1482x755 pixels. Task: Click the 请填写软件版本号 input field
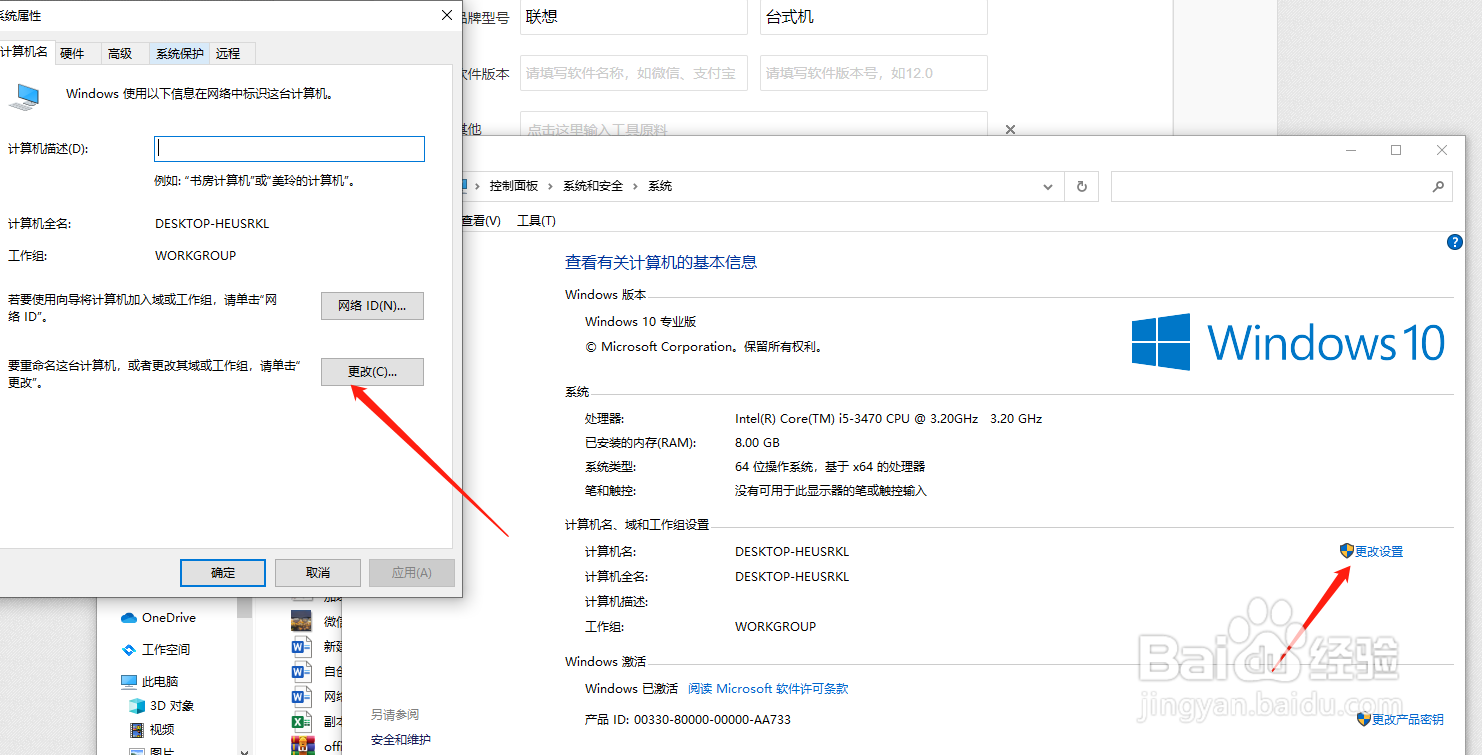[874, 73]
